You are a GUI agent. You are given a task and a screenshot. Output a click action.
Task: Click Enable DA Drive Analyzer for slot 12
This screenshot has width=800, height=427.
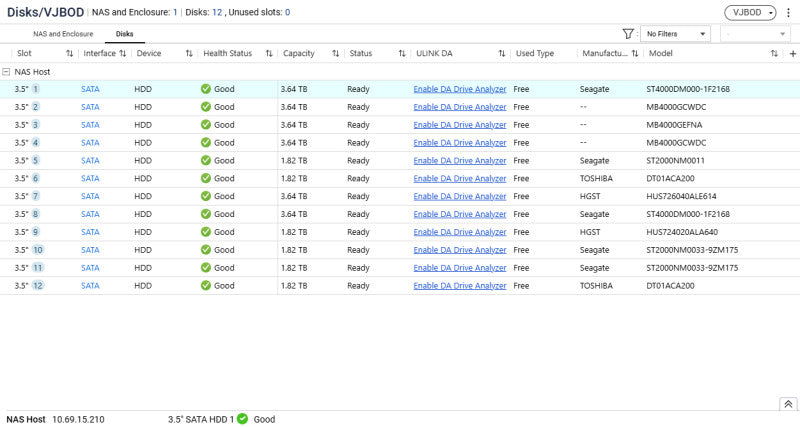[460, 286]
